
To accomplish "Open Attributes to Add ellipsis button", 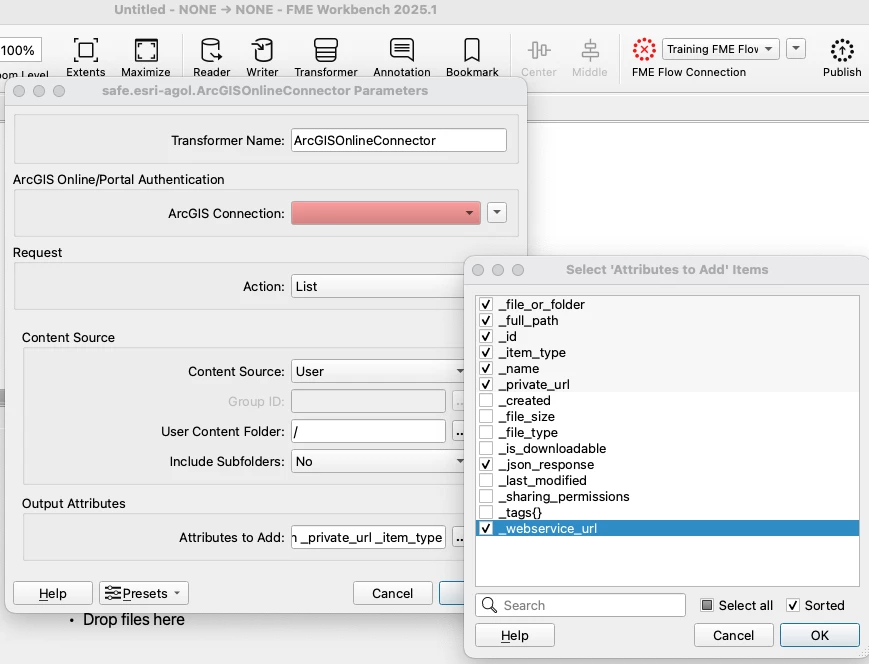I will point(458,537).
